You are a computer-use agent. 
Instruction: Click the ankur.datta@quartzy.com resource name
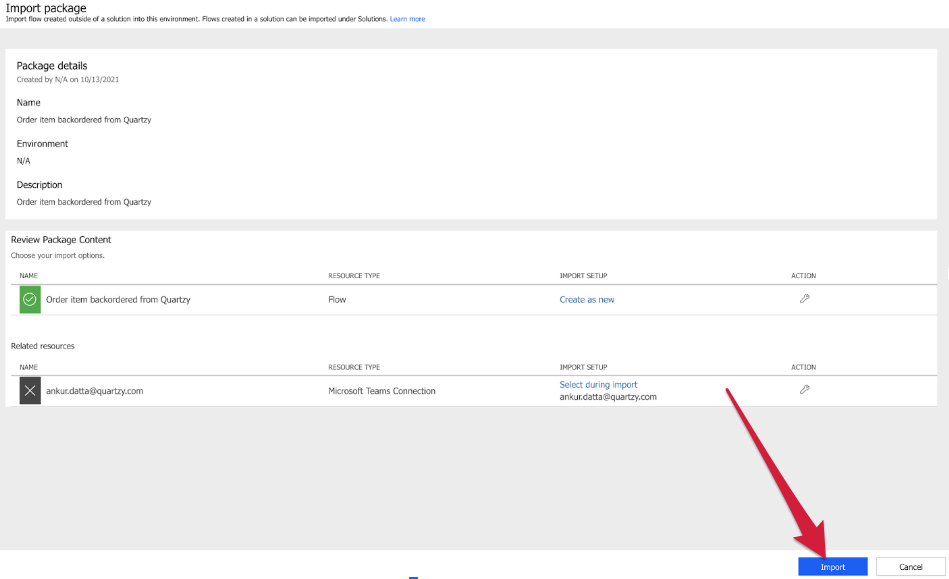(94, 391)
